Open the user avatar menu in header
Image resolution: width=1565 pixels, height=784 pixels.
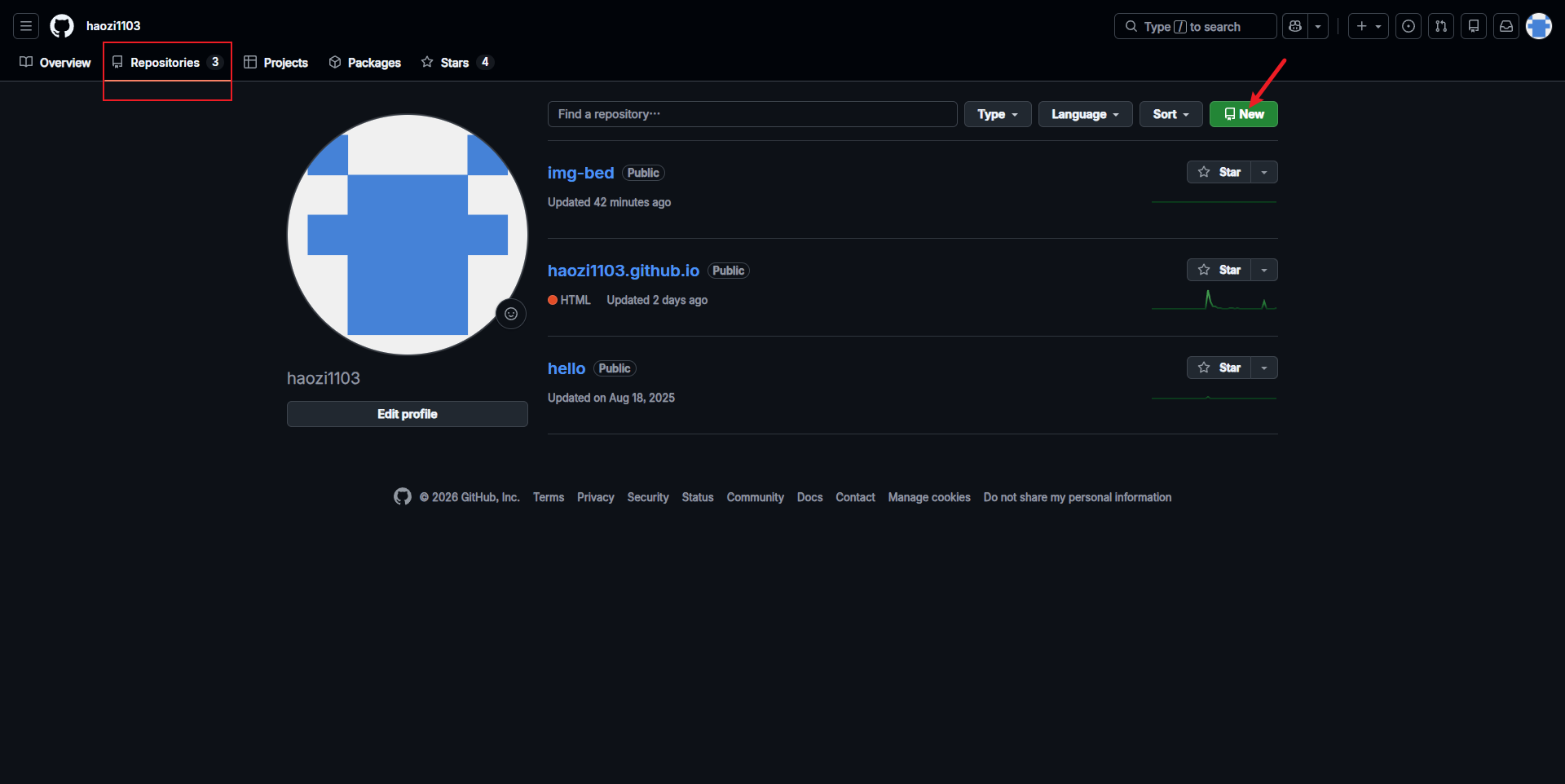point(1539,26)
